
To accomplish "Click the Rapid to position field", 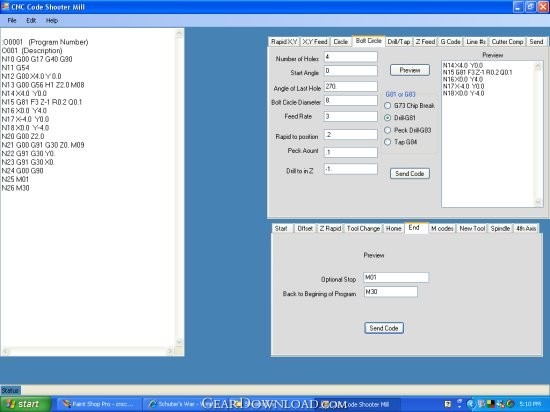I will (x=350, y=135).
